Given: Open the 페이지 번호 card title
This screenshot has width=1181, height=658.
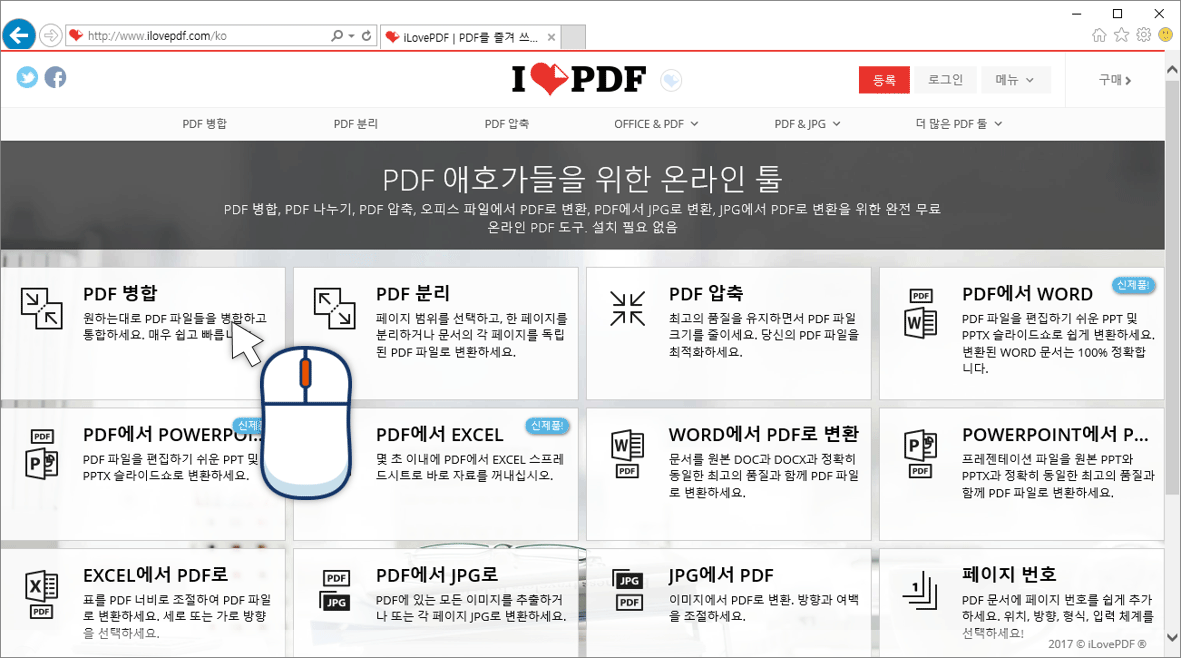Looking at the screenshot, I should (x=1009, y=574).
